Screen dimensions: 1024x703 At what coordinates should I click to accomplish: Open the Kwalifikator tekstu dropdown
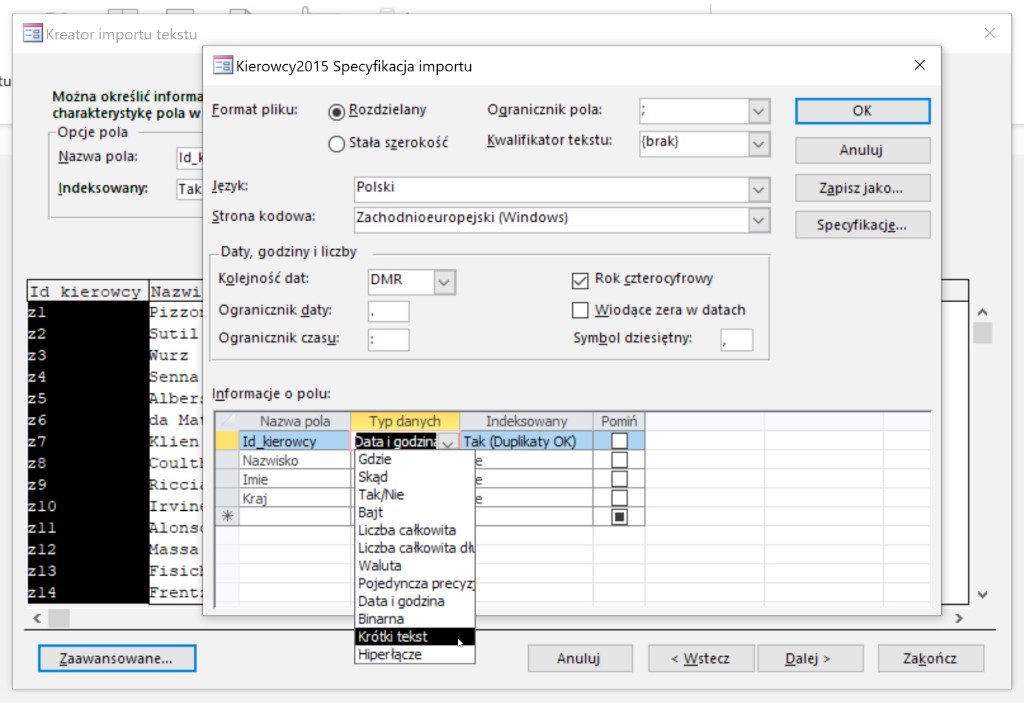(759, 143)
